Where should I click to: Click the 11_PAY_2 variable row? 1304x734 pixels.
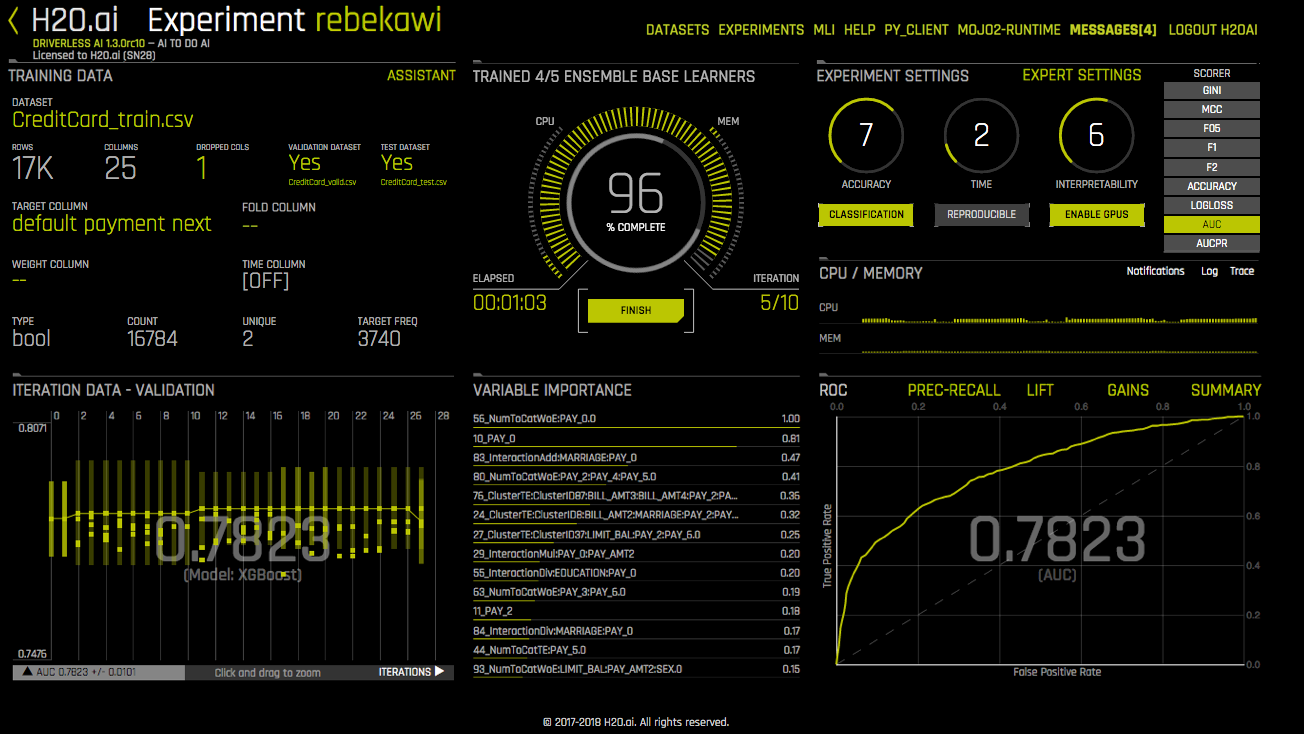pyautogui.click(x=636, y=611)
